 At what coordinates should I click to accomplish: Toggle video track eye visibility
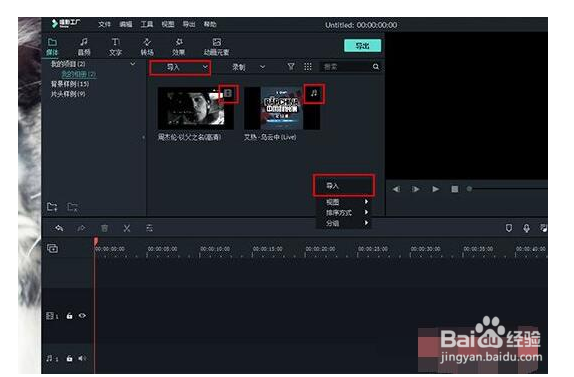82,316
